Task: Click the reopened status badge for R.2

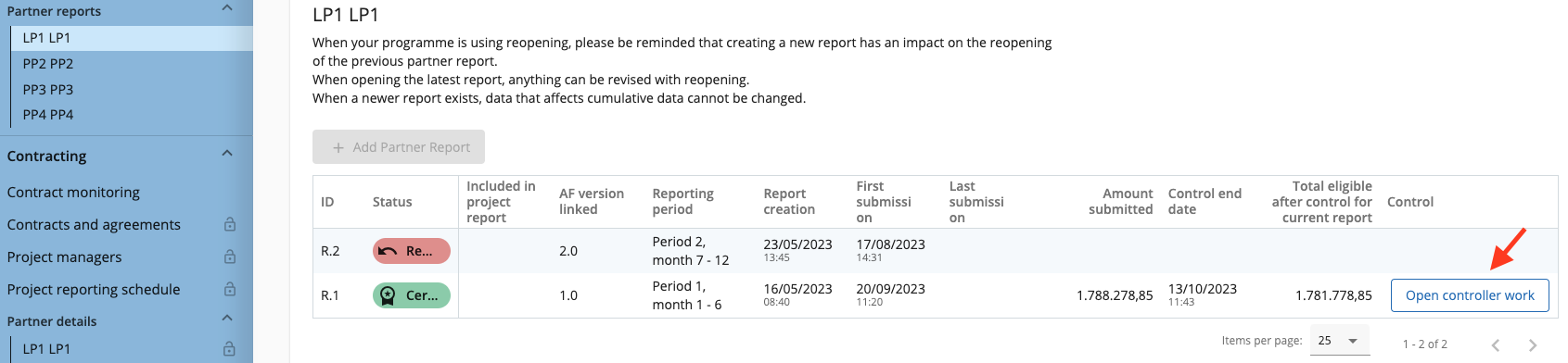Action: (412, 251)
